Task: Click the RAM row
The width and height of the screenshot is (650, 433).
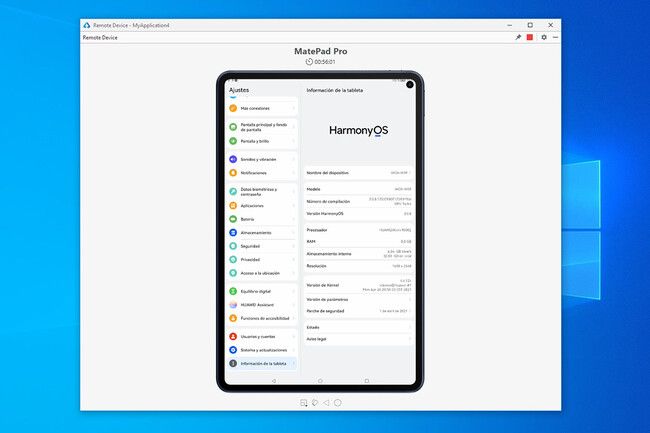Action: click(359, 241)
